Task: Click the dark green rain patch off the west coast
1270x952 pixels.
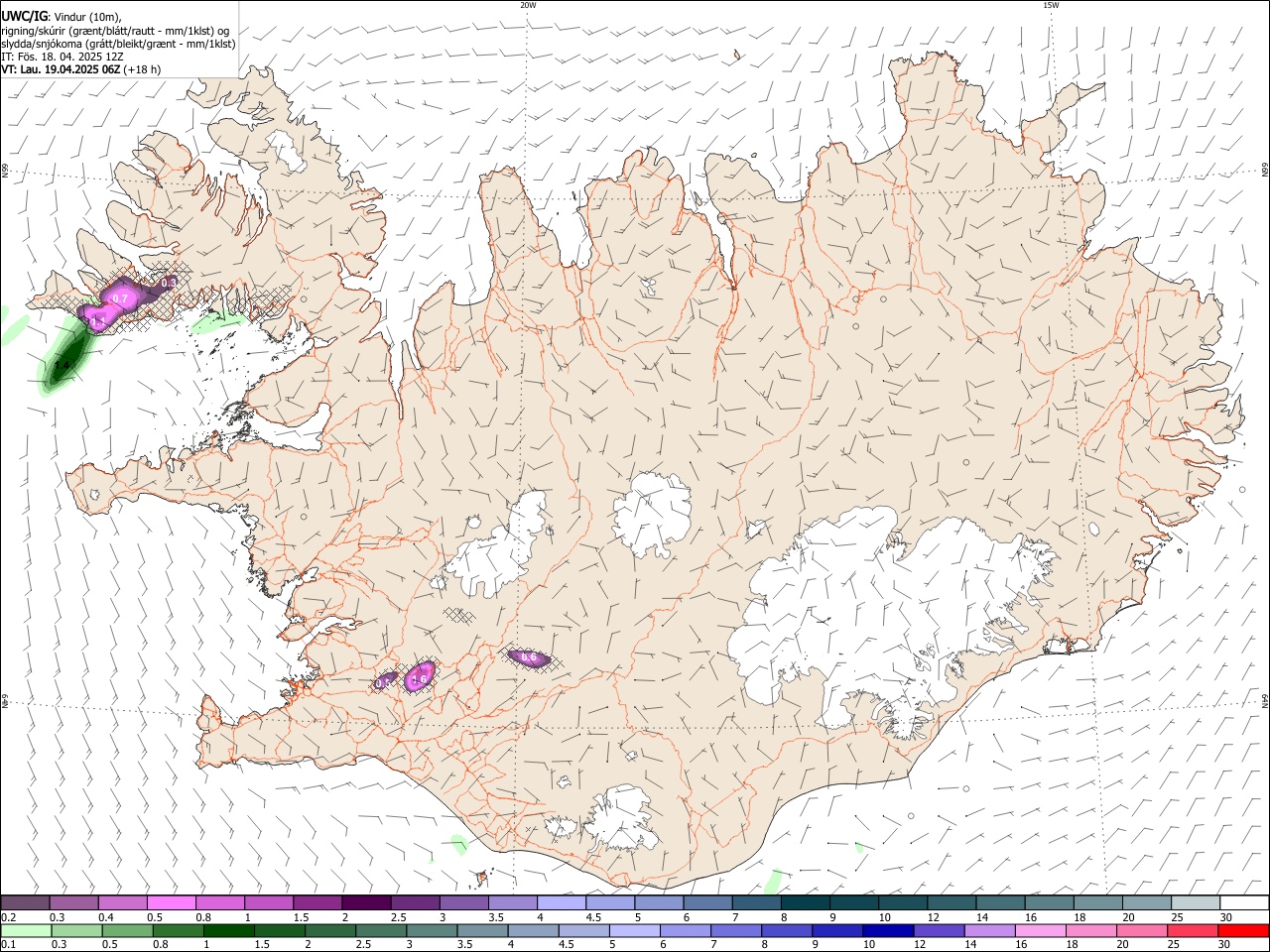Action: click(65, 359)
